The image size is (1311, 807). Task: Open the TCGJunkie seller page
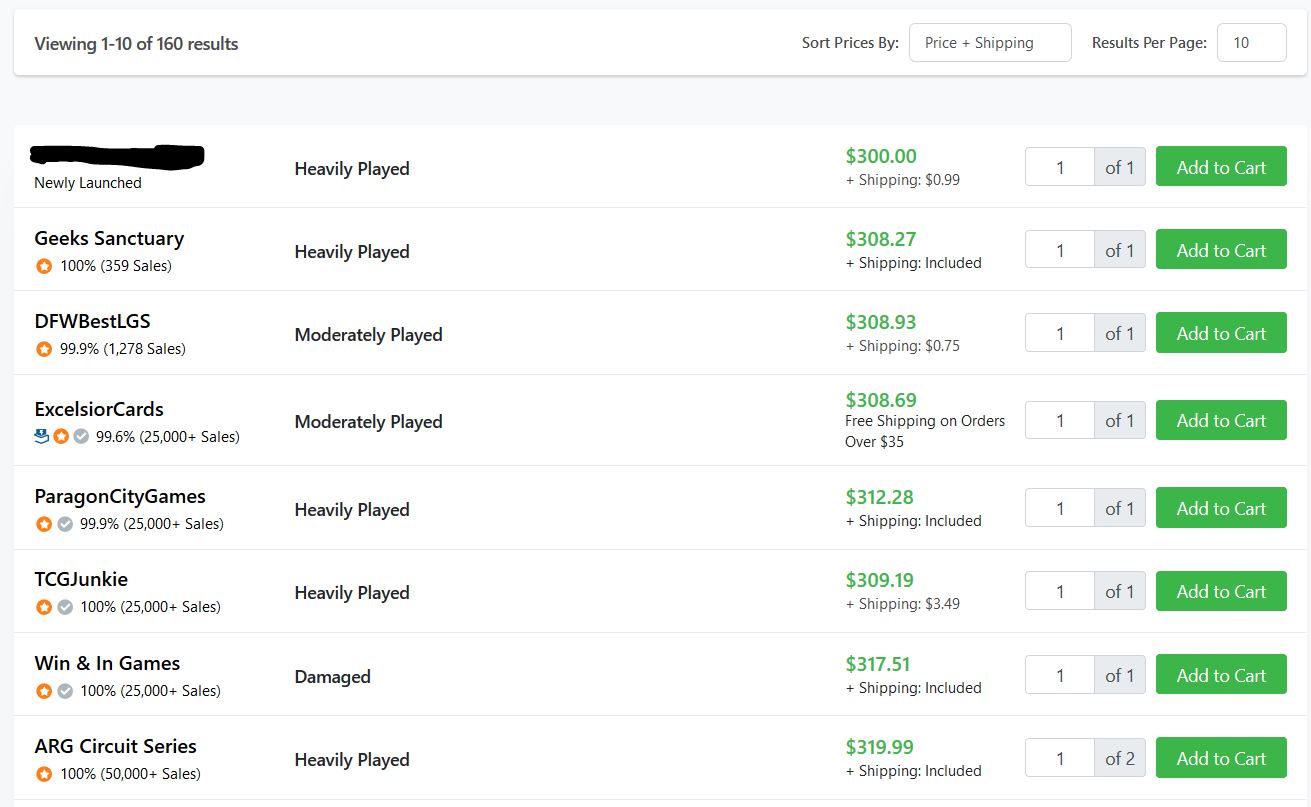(81, 579)
